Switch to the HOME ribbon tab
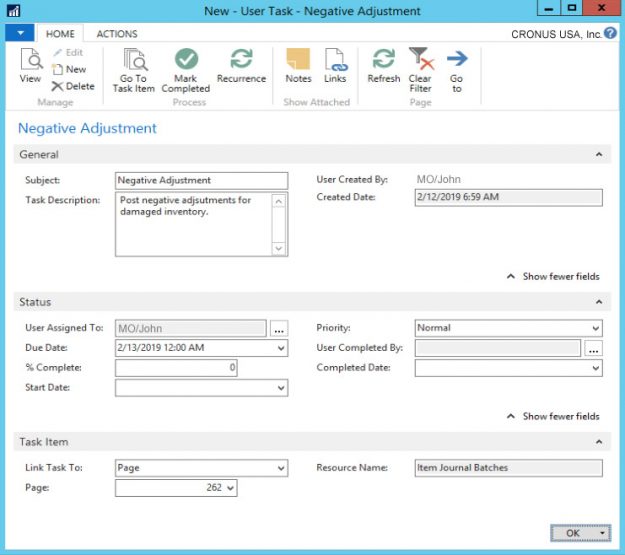Screen dimensions: 625x555 [x=60, y=34]
